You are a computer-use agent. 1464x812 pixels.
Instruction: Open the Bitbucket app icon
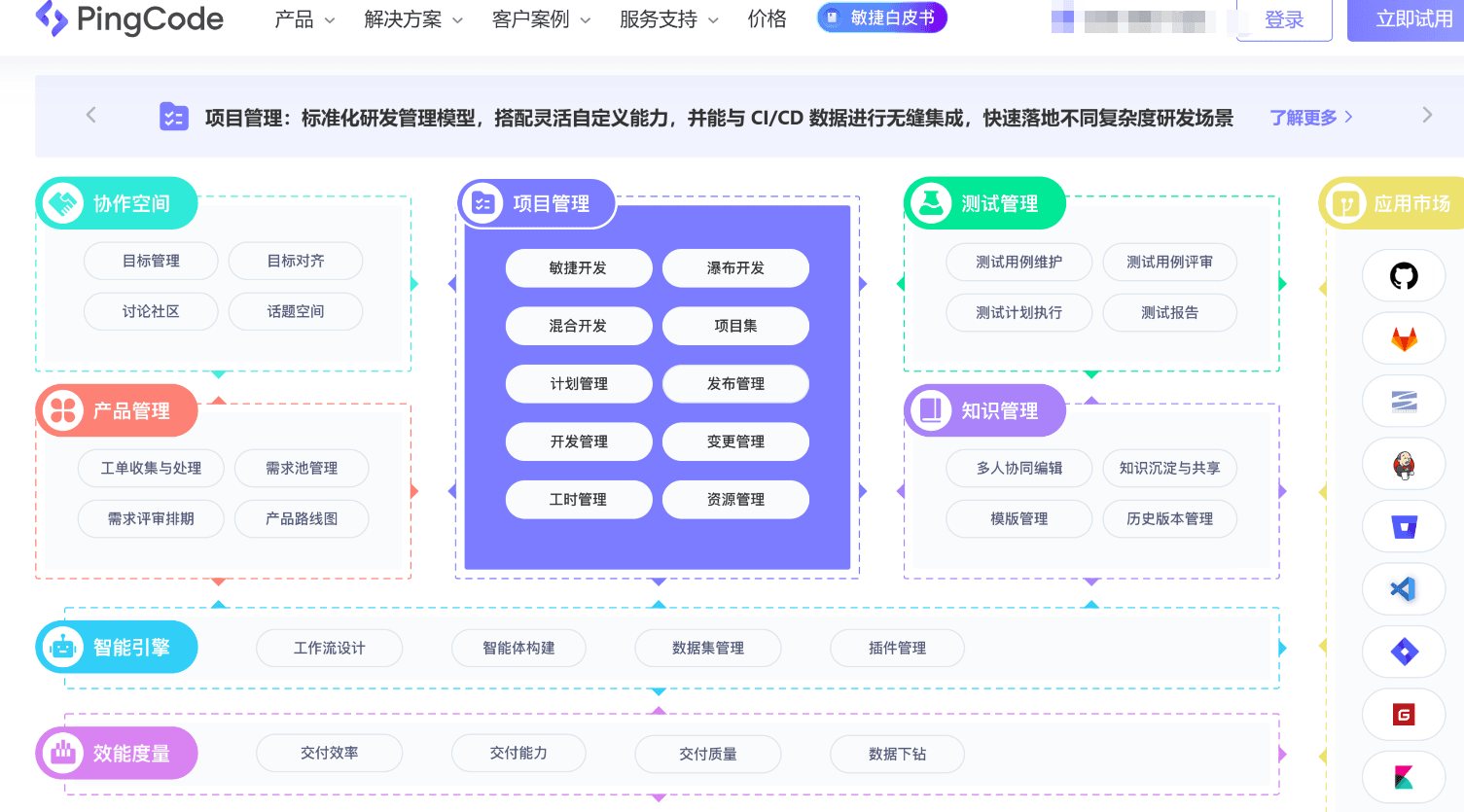point(1404,526)
